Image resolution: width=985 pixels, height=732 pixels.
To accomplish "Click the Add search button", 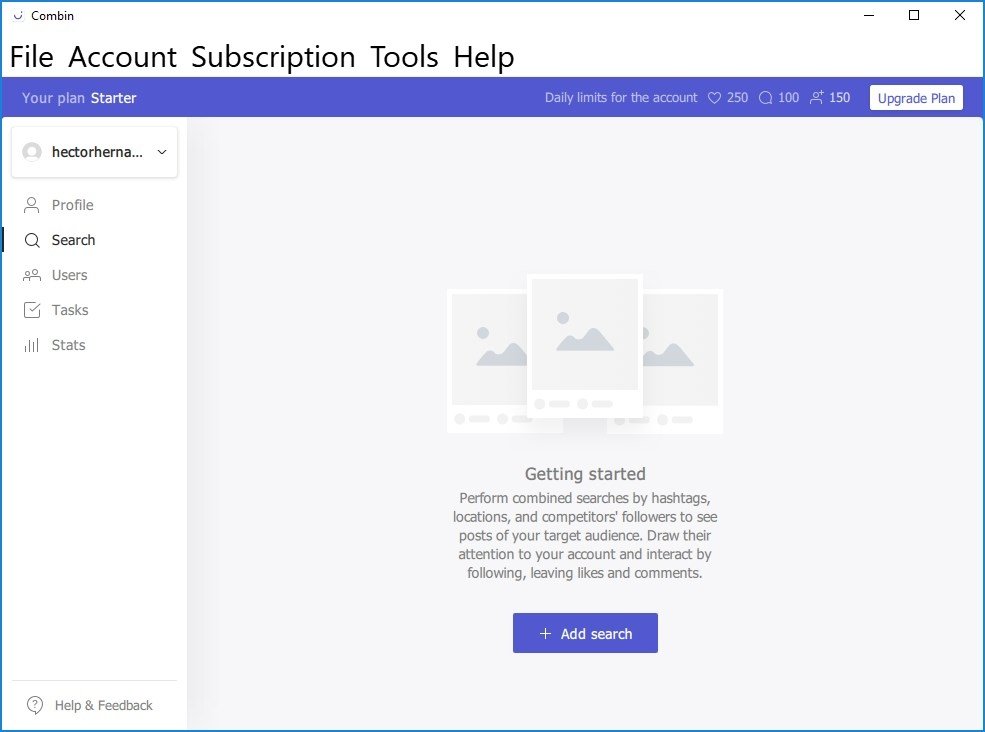I will tap(585, 633).
